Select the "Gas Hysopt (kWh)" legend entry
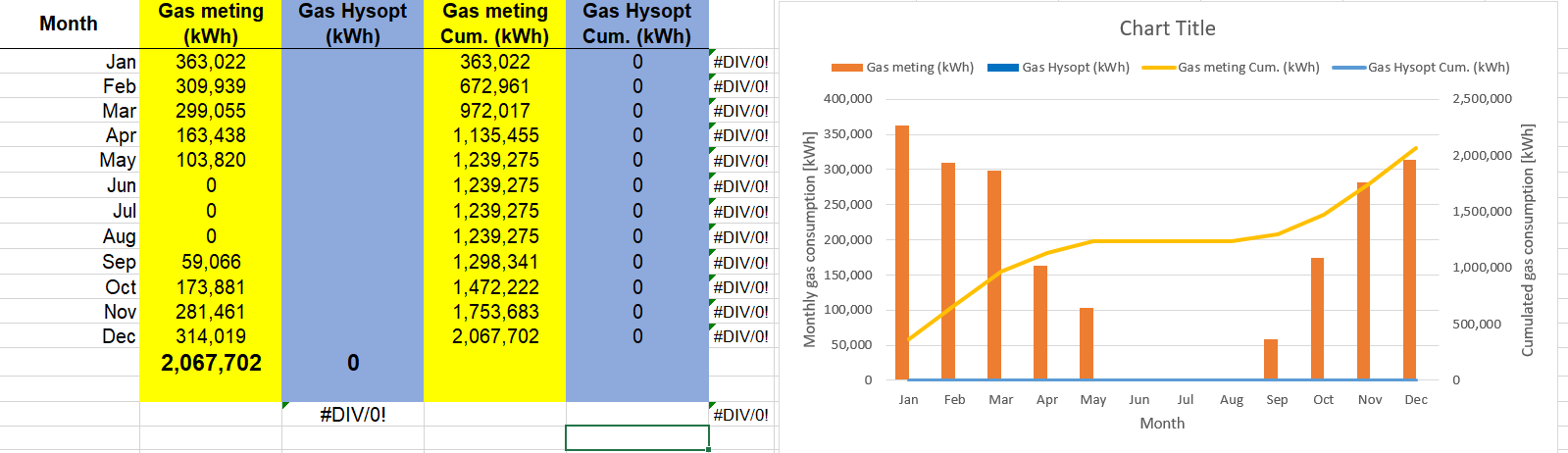The width and height of the screenshot is (1568, 453). click(x=1059, y=68)
